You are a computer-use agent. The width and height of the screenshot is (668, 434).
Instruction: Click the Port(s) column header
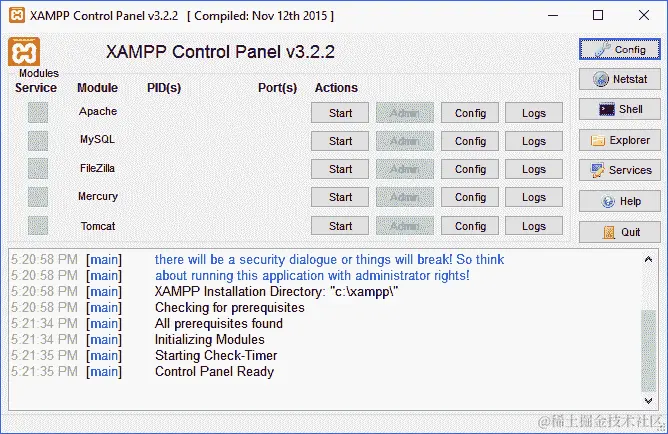(277, 88)
